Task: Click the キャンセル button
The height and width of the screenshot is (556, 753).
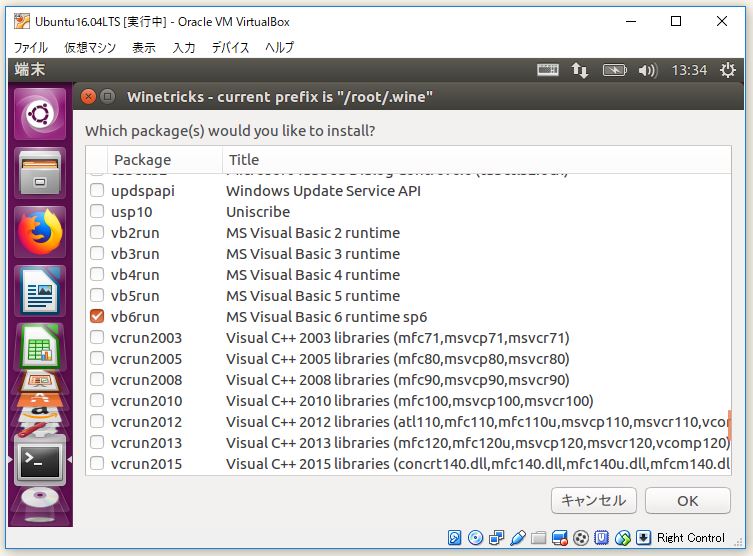Action: click(594, 501)
